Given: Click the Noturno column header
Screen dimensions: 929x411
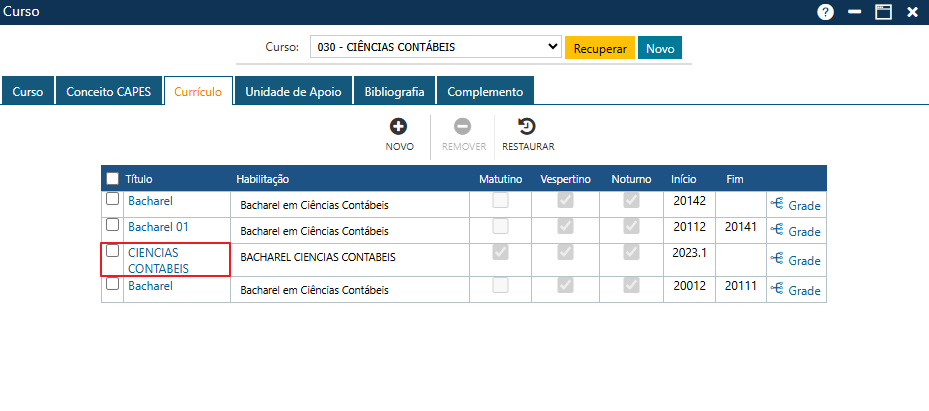Looking at the screenshot, I should click(631, 179).
